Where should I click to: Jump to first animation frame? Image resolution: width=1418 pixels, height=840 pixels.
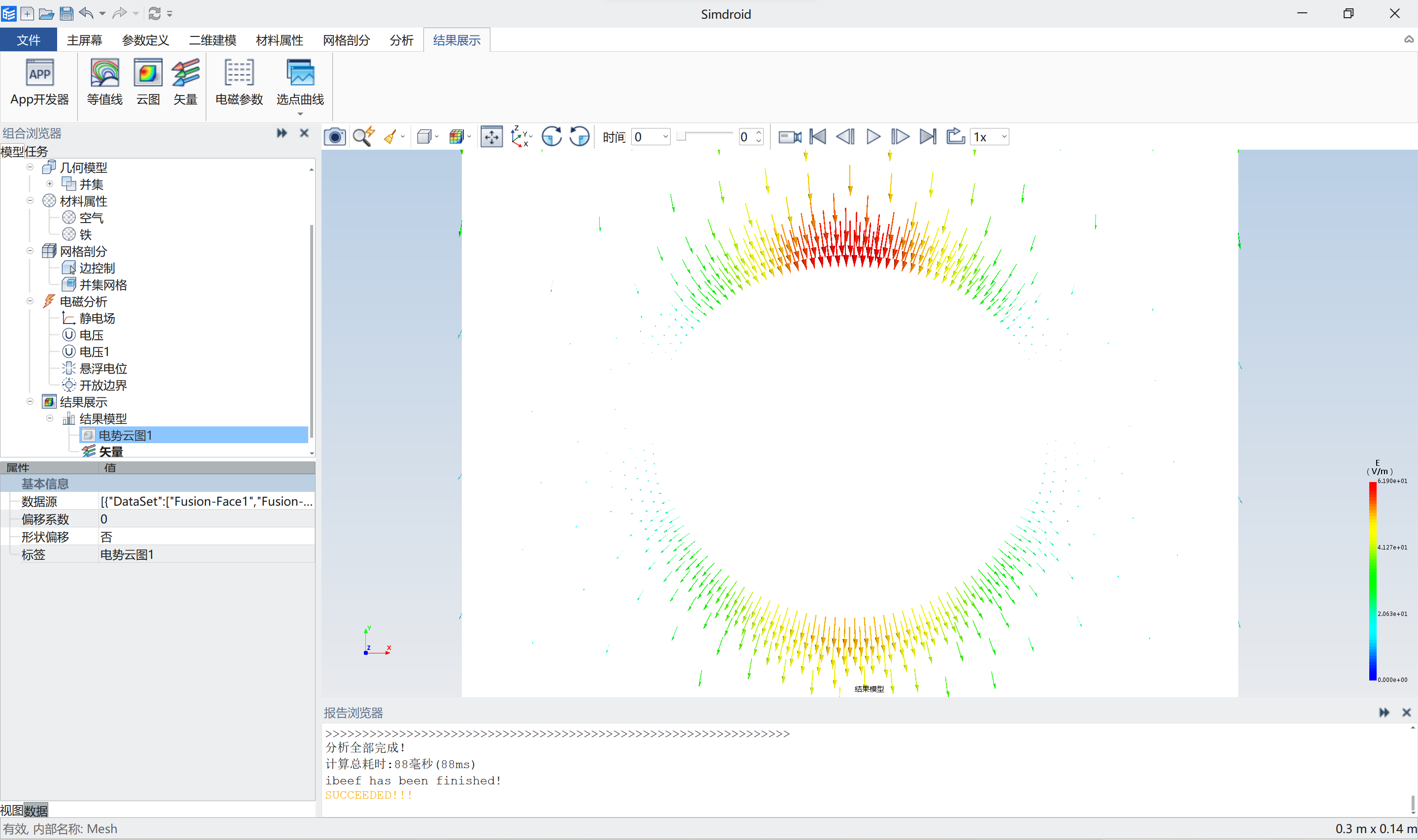[x=818, y=136]
